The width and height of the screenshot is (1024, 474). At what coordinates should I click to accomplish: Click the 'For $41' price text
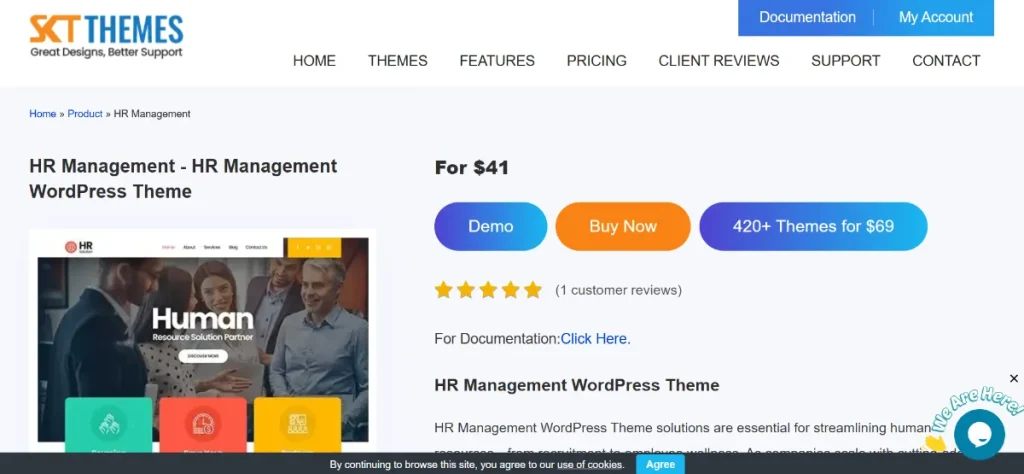click(x=472, y=168)
